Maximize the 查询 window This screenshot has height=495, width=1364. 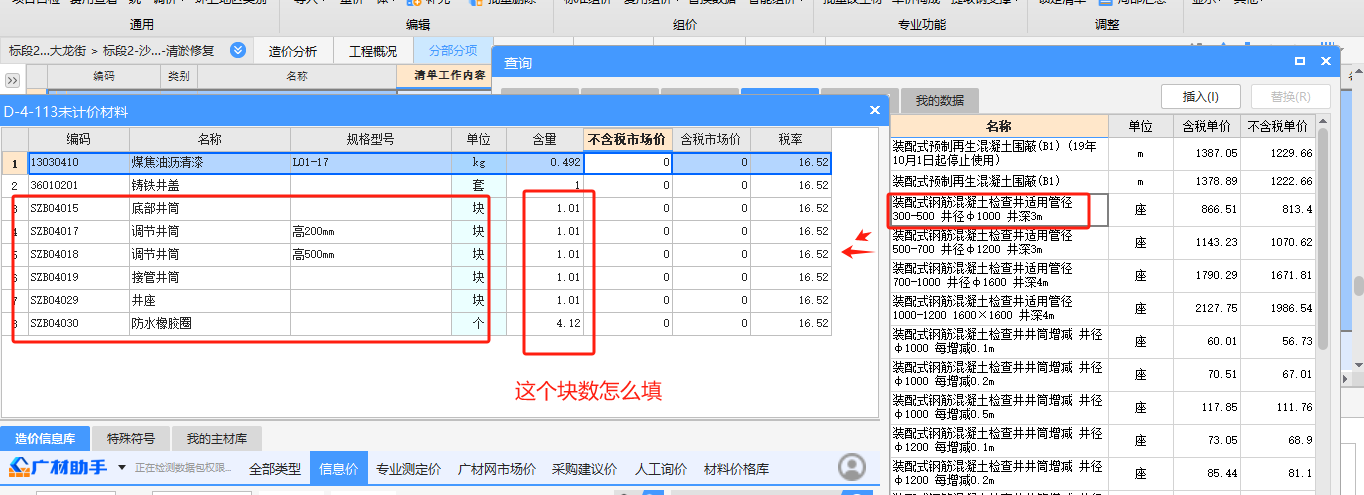(x=1300, y=62)
